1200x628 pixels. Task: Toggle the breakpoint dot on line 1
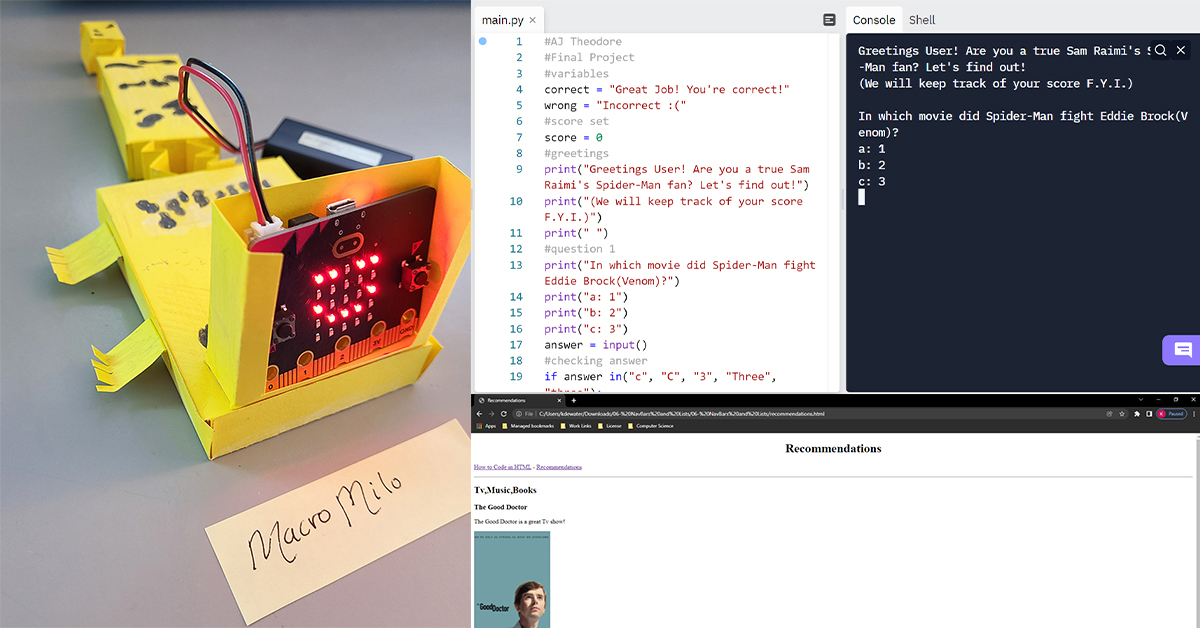(483, 42)
